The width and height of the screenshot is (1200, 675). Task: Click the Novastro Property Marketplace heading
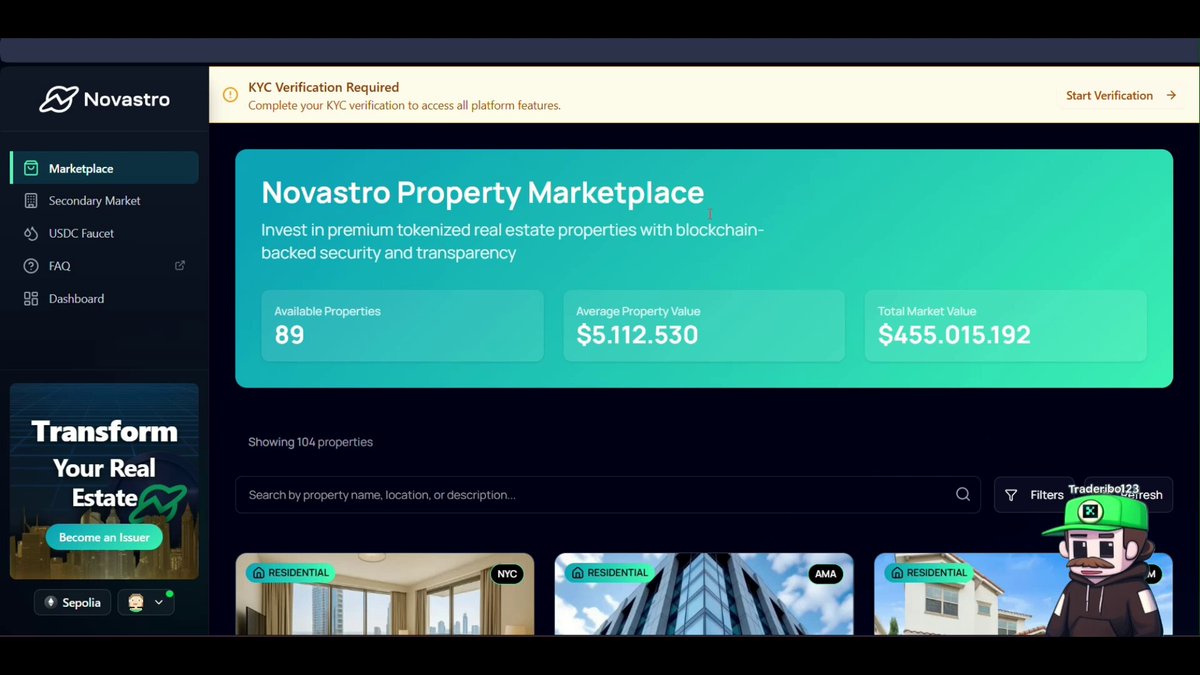(x=483, y=192)
